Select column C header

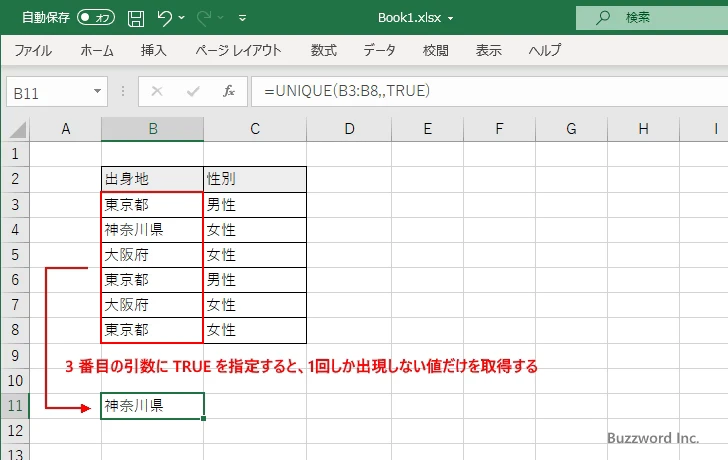[255, 129]
